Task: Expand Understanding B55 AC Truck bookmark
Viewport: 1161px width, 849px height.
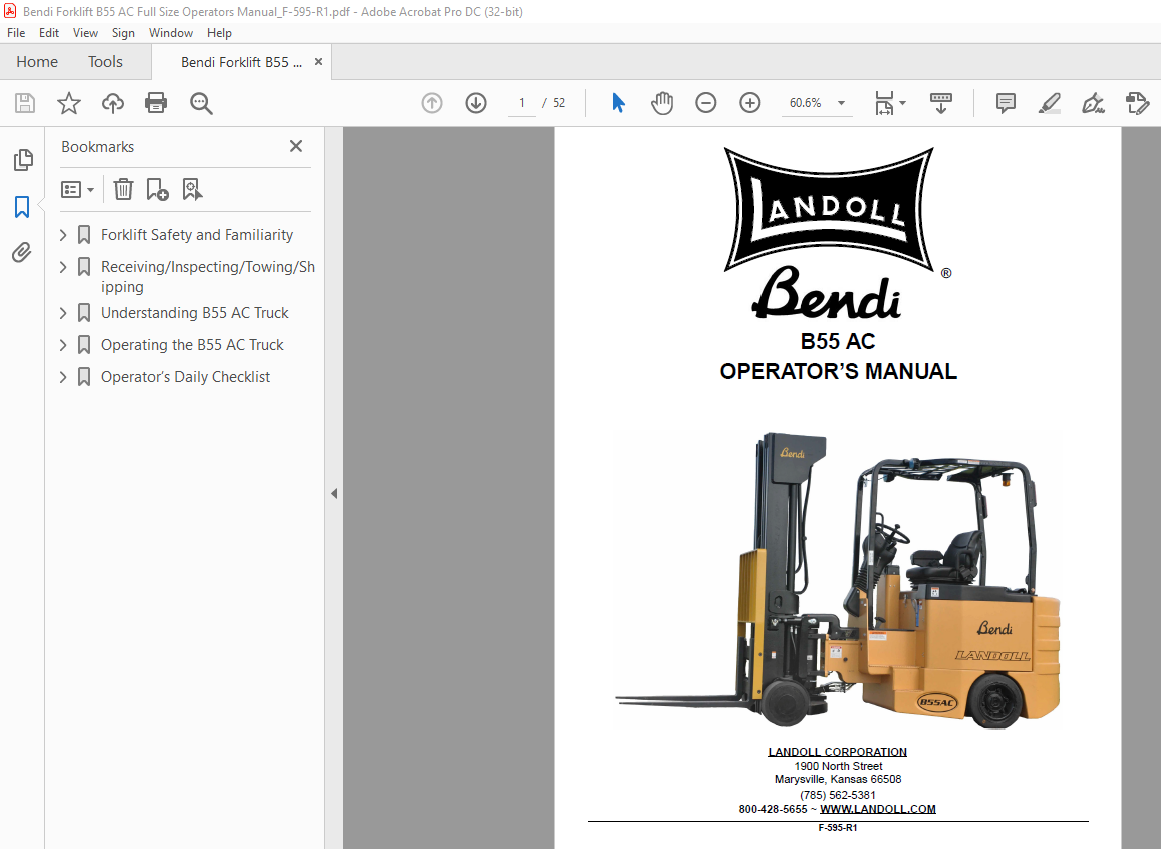Action: (63, 313)
